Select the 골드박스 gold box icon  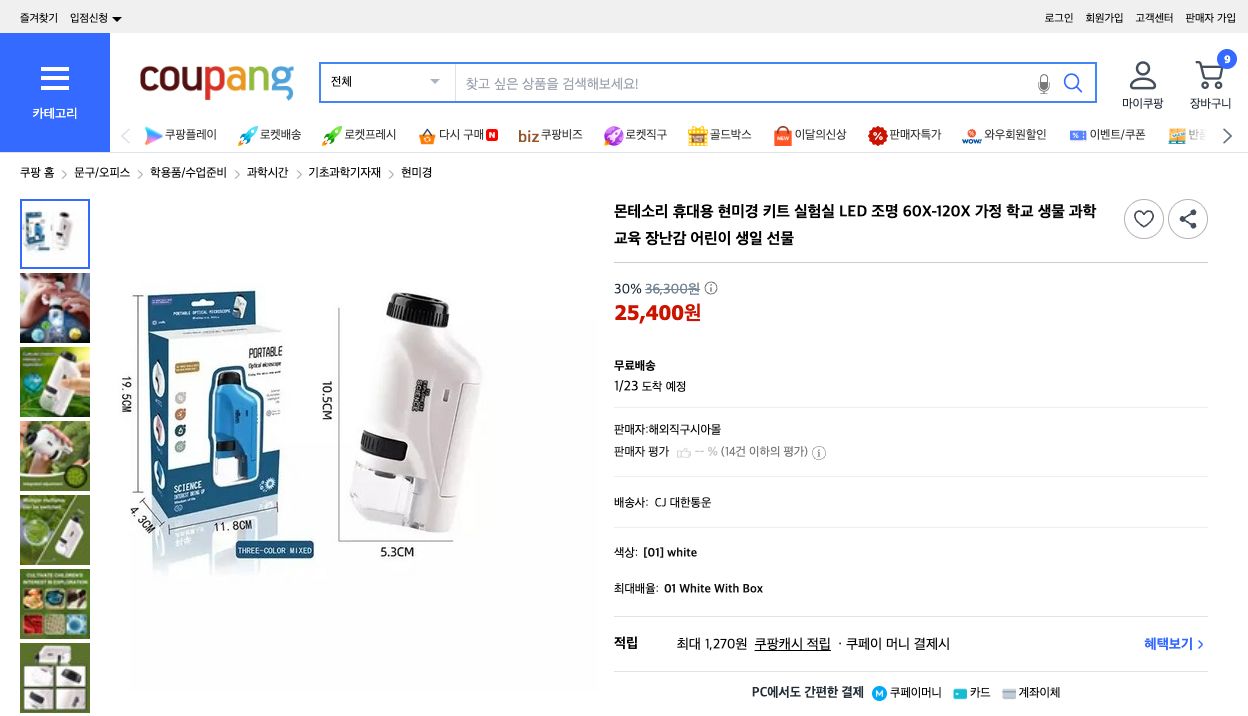coord(697,135)
